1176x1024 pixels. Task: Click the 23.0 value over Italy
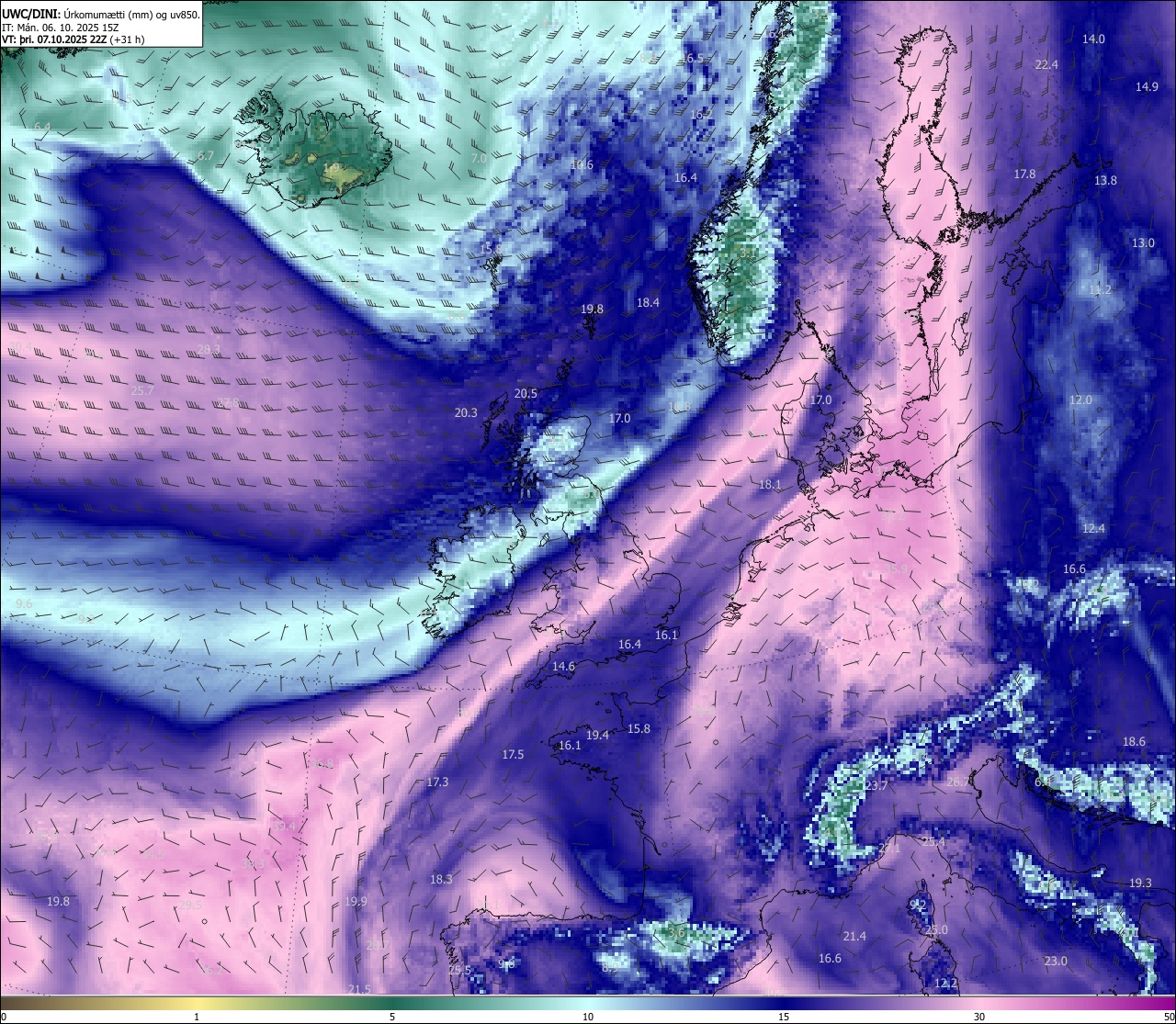(1056, 962)
